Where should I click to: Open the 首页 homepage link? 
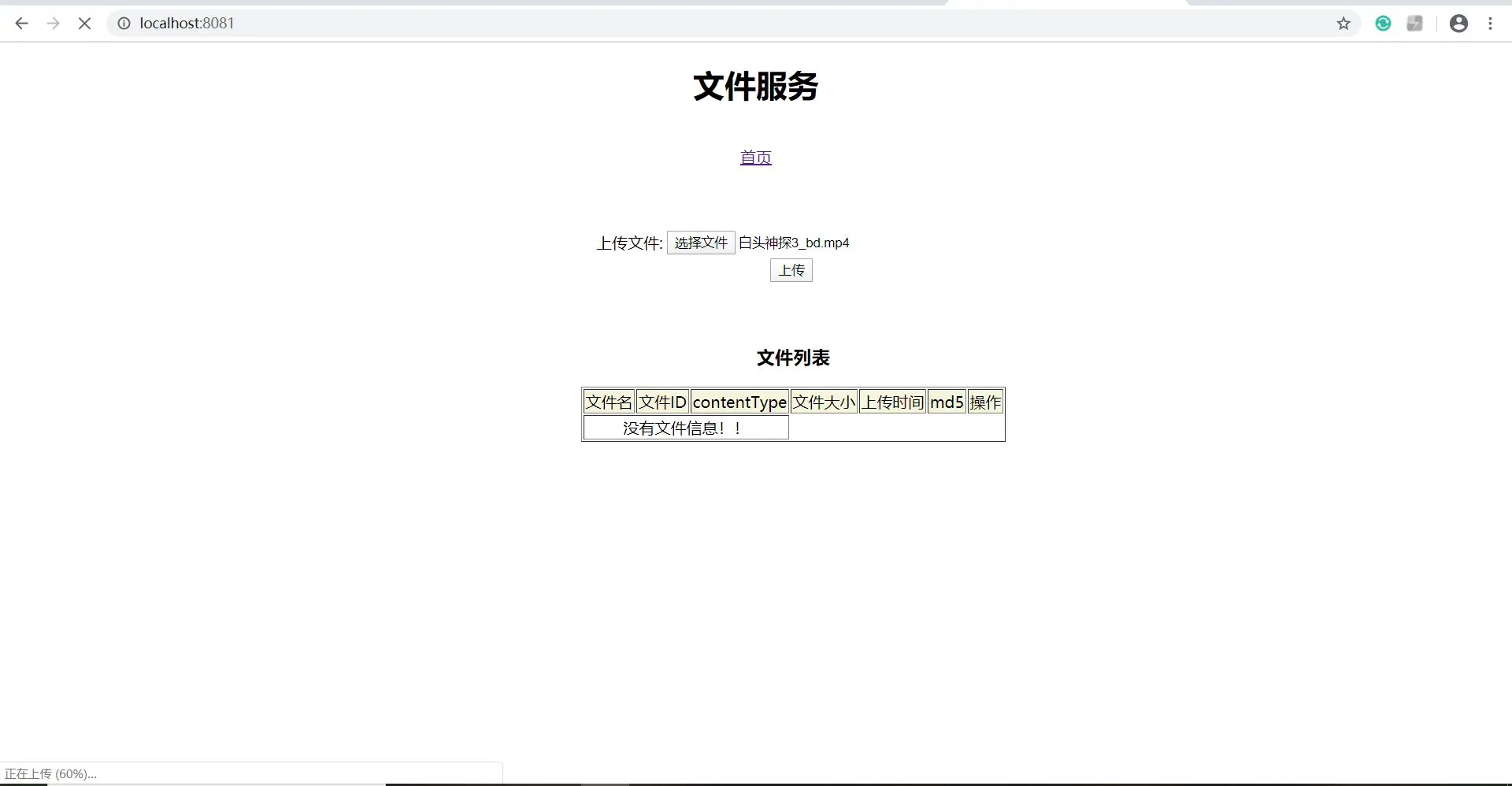coord(755,157)
